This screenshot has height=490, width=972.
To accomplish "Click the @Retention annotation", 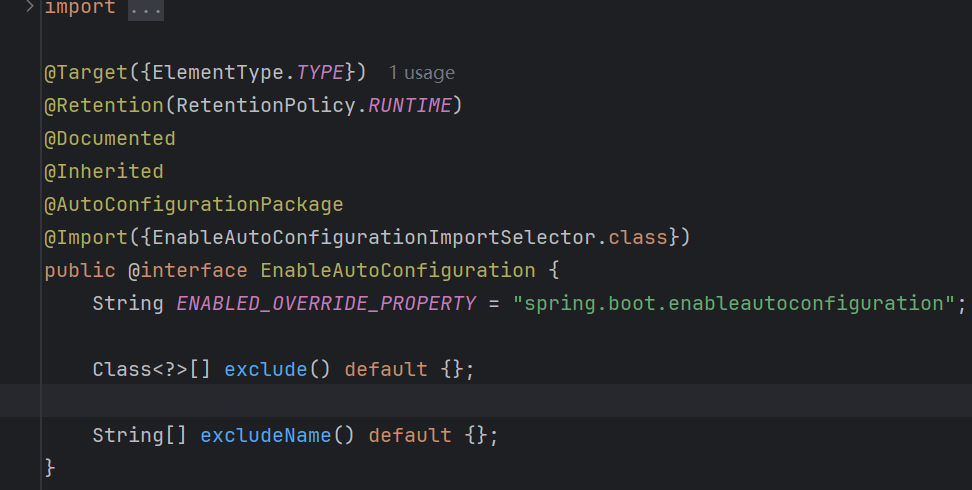I will point(104,105).
